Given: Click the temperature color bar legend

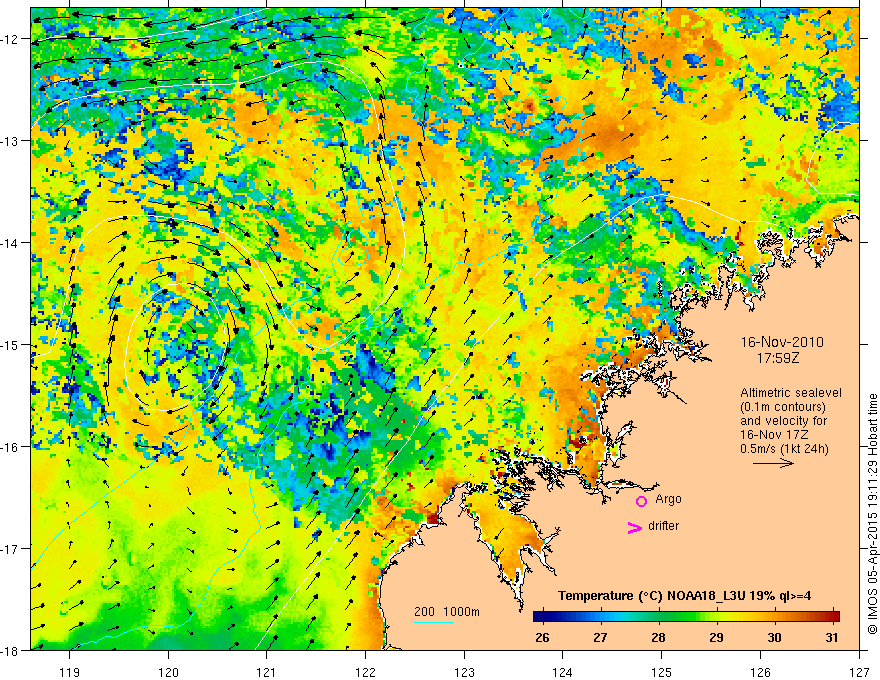Looking at the screenshot, I should tap(686, 616).
